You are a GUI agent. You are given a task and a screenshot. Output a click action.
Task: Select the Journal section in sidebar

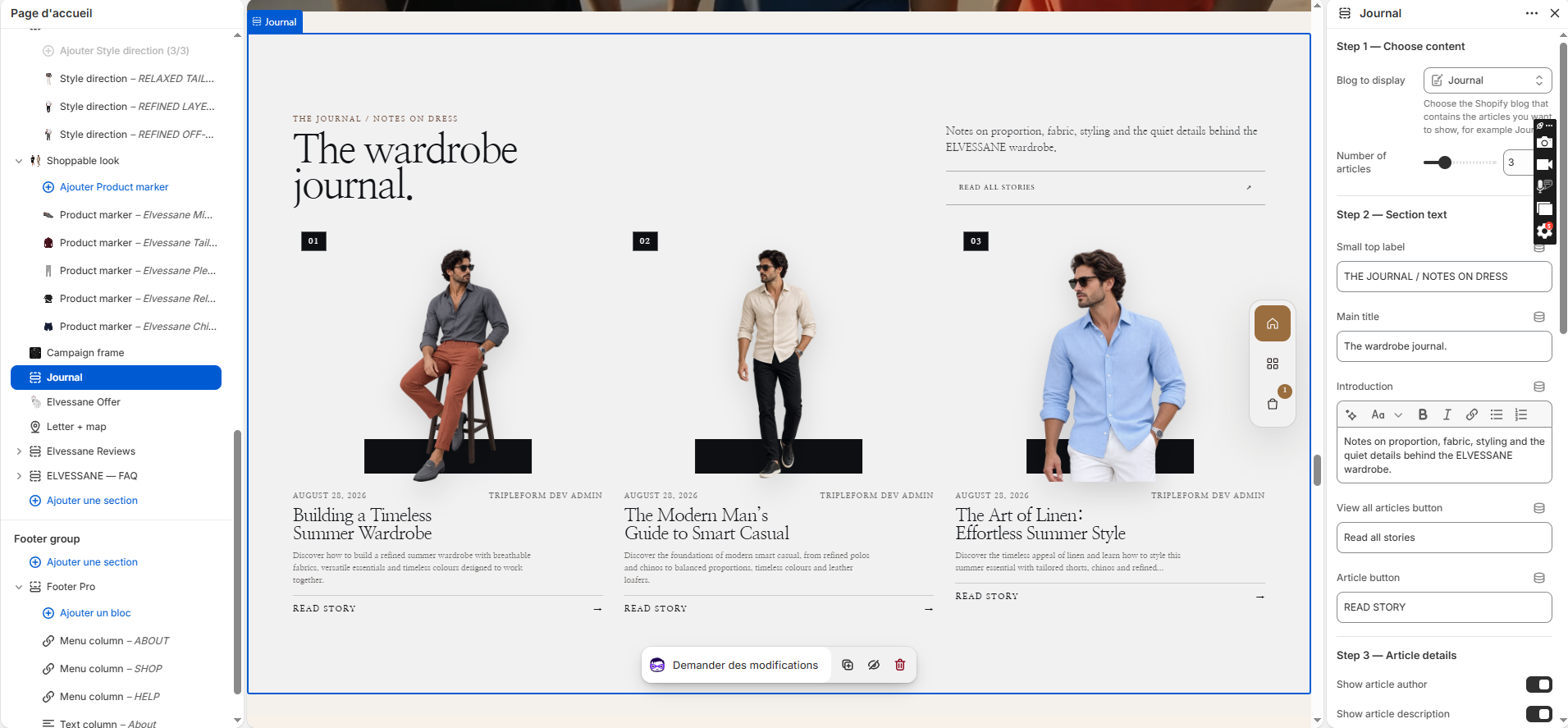pyautogui.click(x=116, y=378)
